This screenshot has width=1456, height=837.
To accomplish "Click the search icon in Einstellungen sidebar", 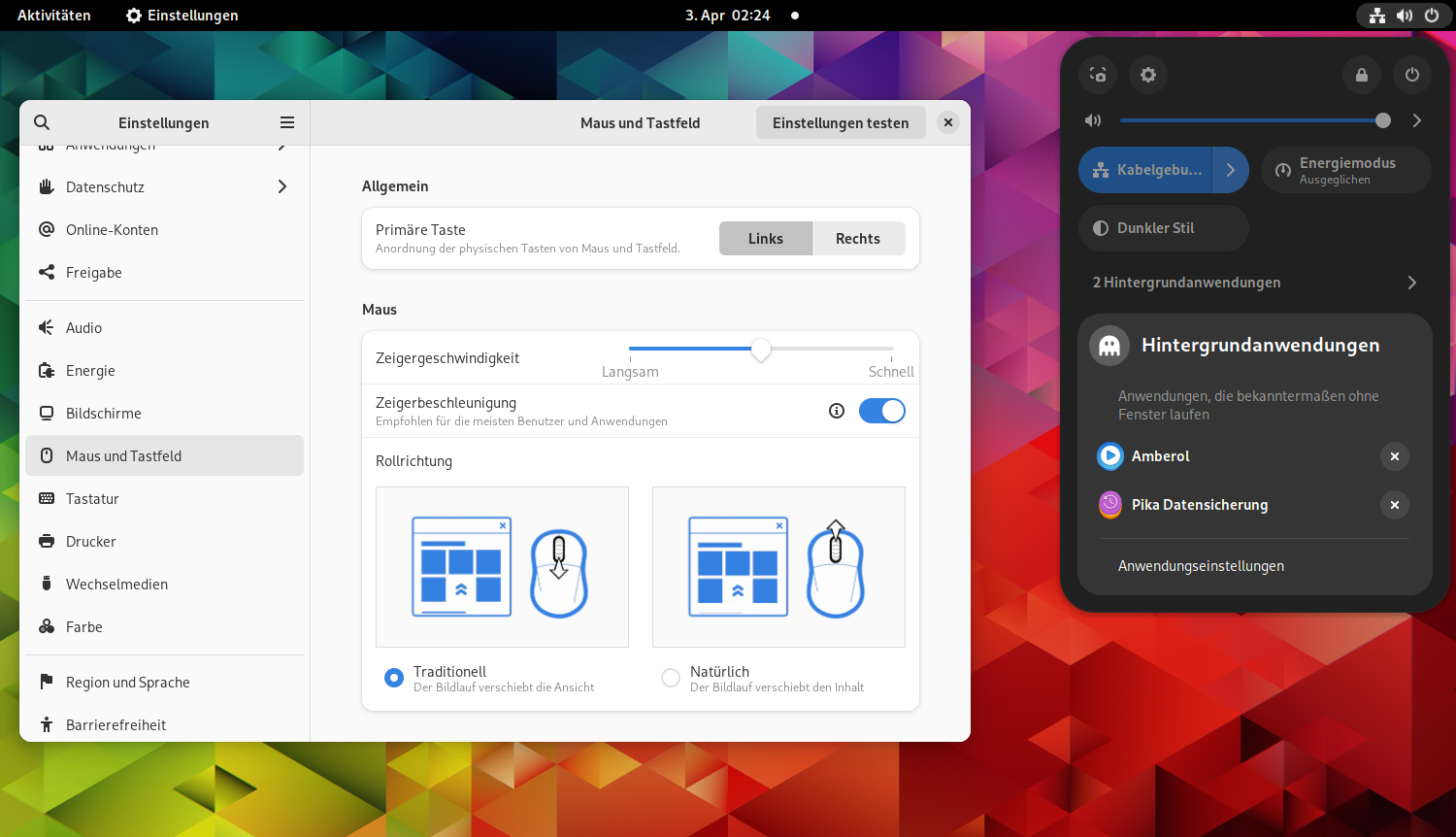I will pos(42,122).
